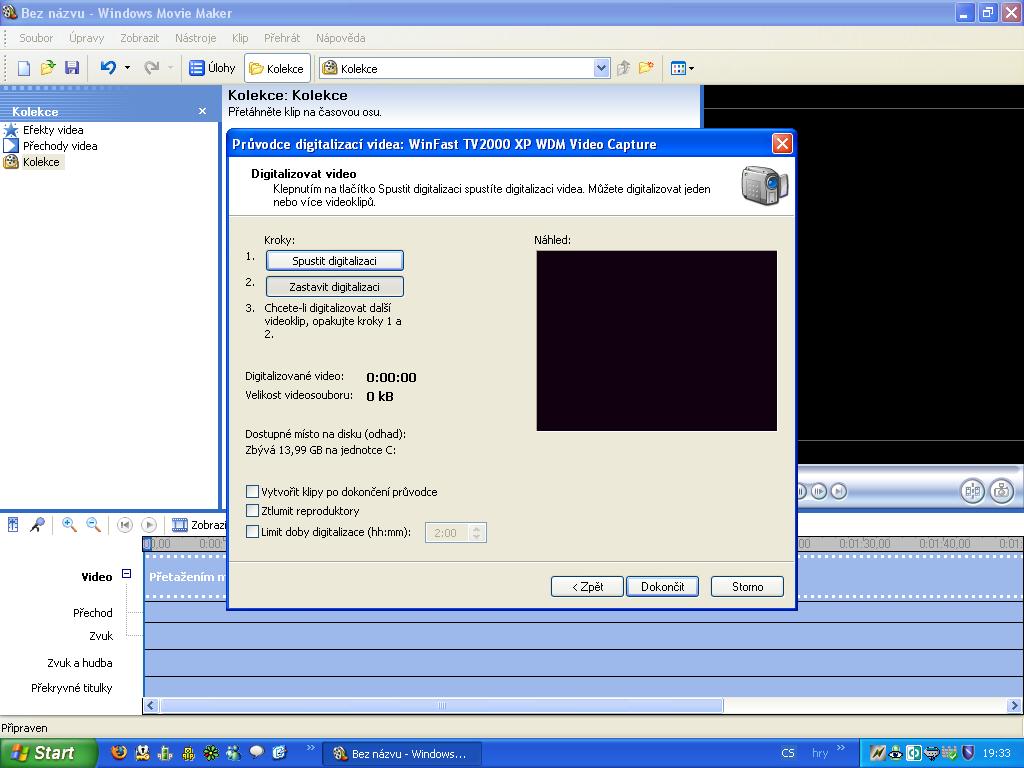Set audio levels in timeline toolbar
The image size is (1024, 768).
point(13,524)
